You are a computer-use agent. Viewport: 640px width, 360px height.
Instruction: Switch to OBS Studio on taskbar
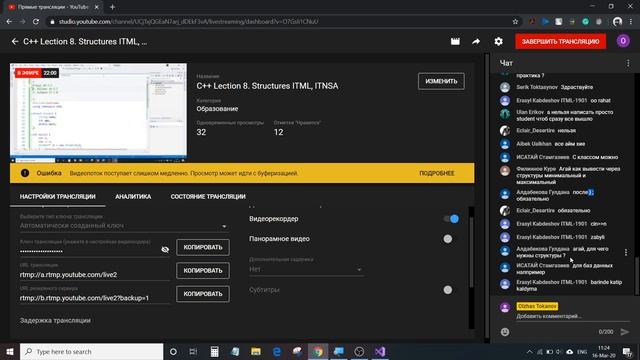[359, 351]
